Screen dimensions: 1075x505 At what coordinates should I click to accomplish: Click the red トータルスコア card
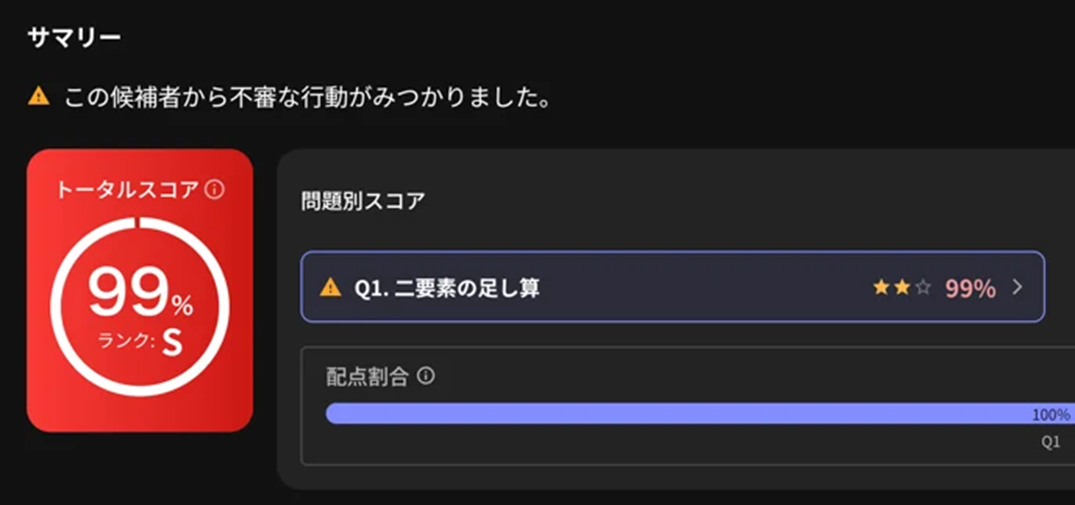[140, 291]
